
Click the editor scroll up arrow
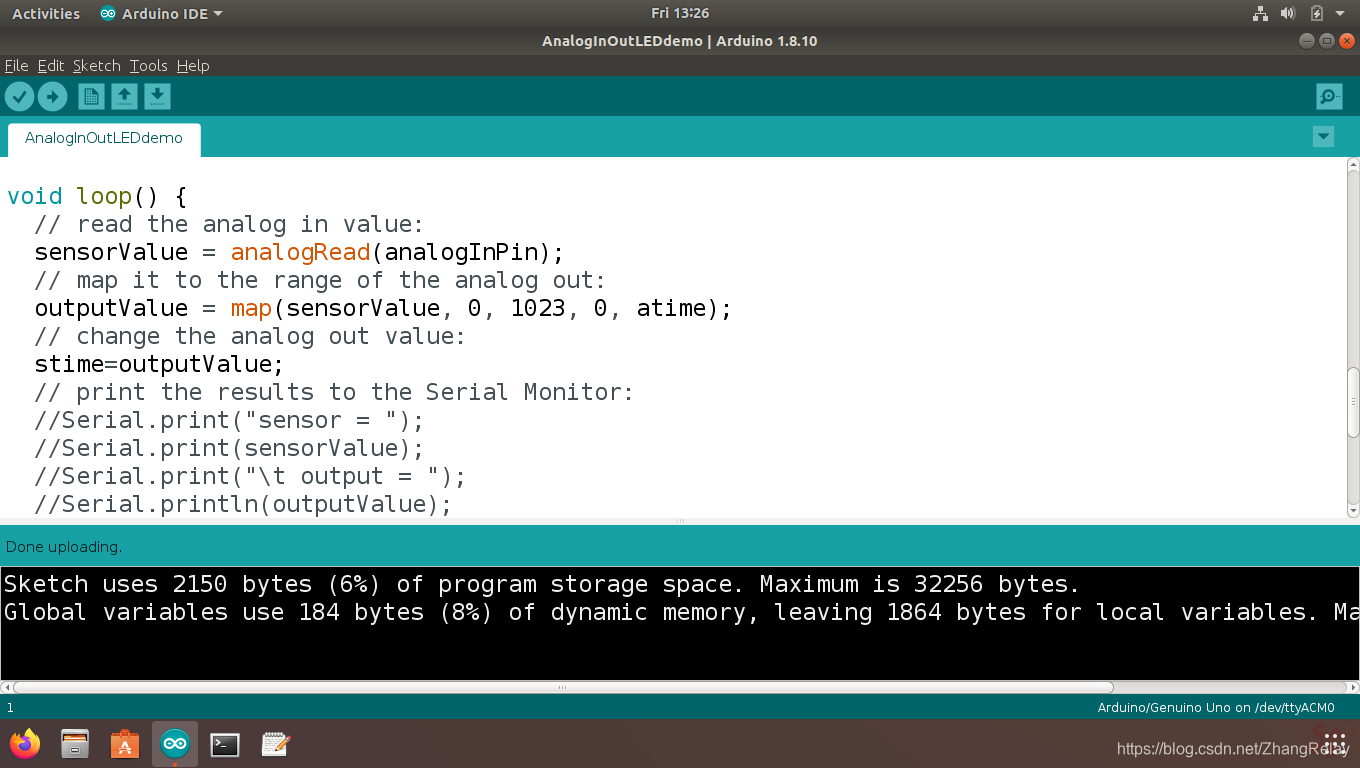click(x=1353, y=165)
